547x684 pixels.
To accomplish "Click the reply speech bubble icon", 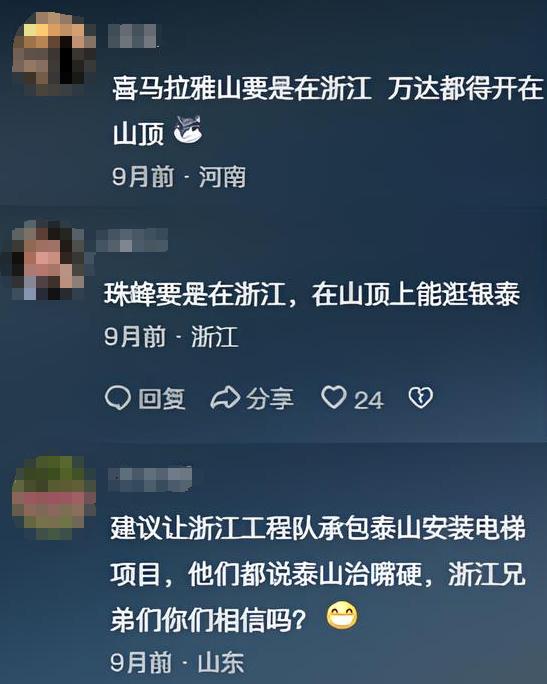I will point(118,398).
